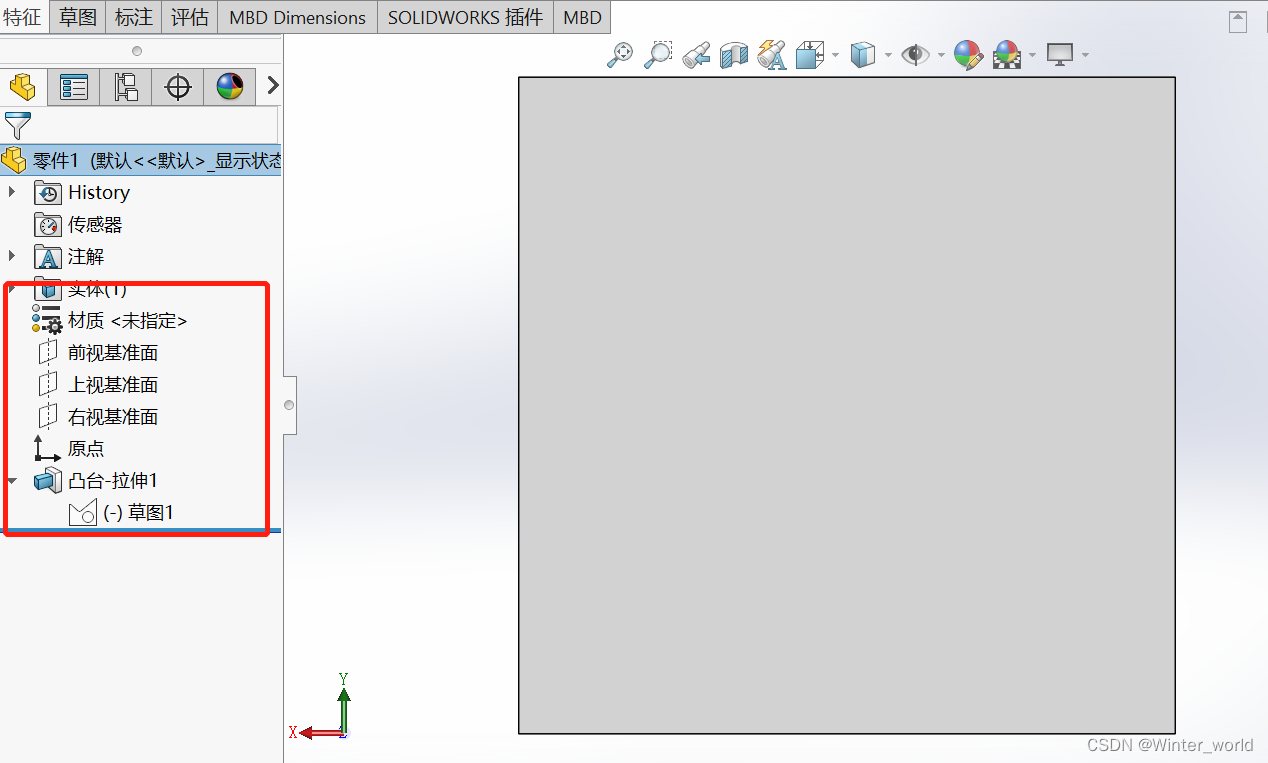Screen dimensions: 1268x763
Task: Expand the History tree node
Action: coord(11,192)
